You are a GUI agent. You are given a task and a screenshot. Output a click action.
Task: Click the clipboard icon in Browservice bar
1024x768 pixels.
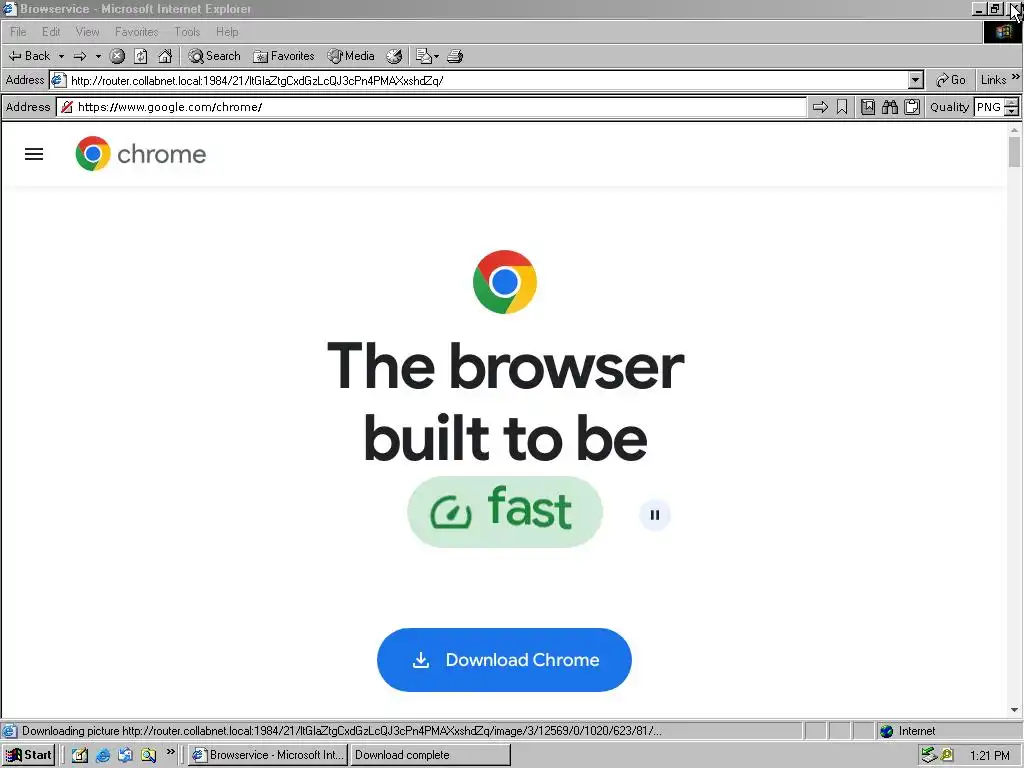click(912, 107)
